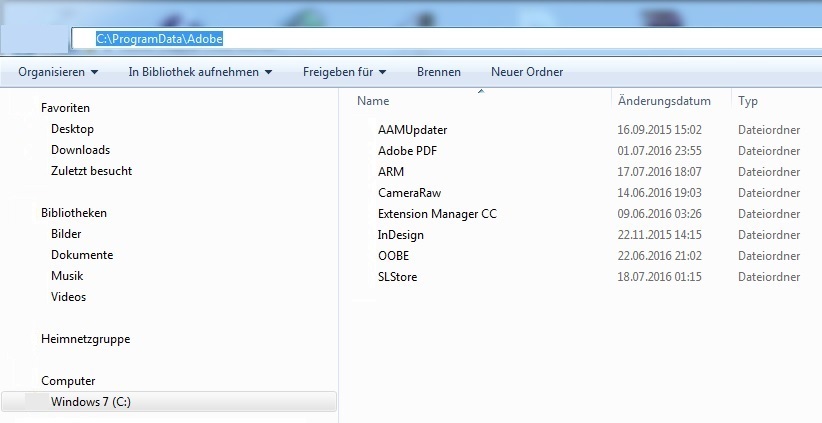Click the date 22.11.2015 14:15
Image resolution: width=822 pixels, height=423 pixels.
click(659, 235)
